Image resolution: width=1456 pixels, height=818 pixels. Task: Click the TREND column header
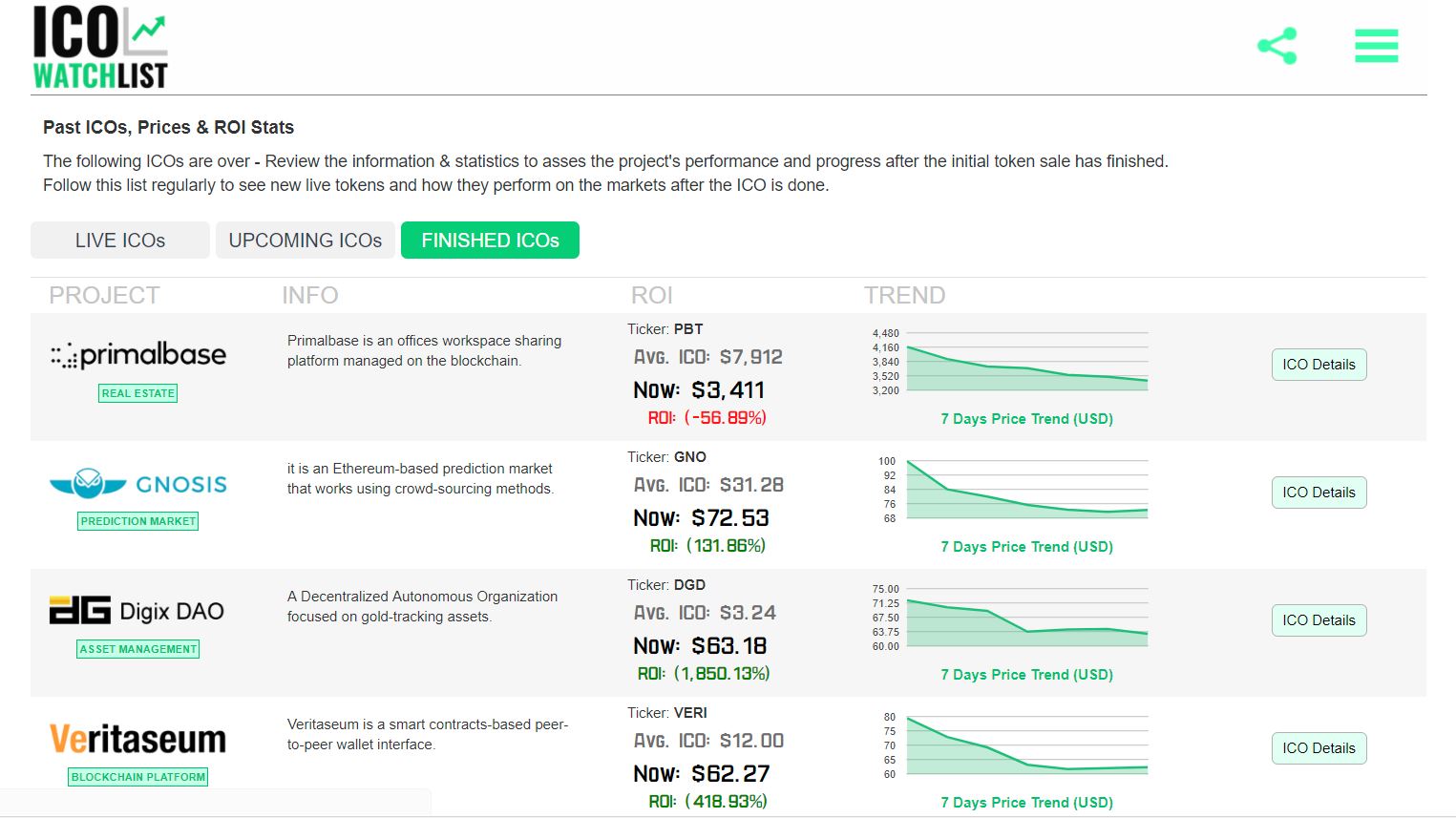[x=904, y=296]
